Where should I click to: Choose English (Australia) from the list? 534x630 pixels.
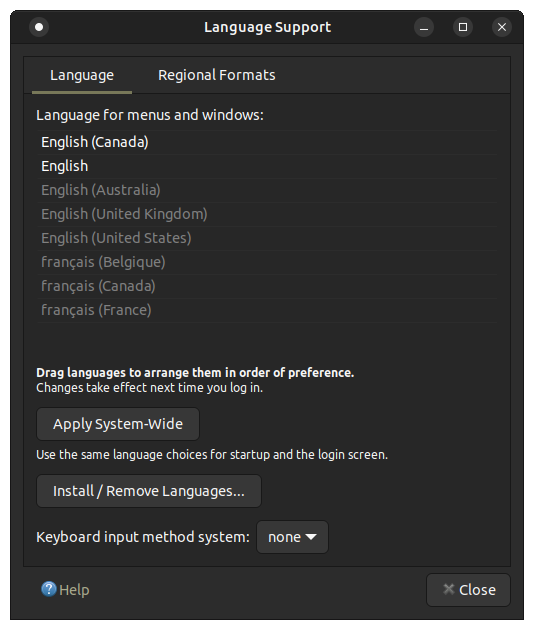pos(267,190)
